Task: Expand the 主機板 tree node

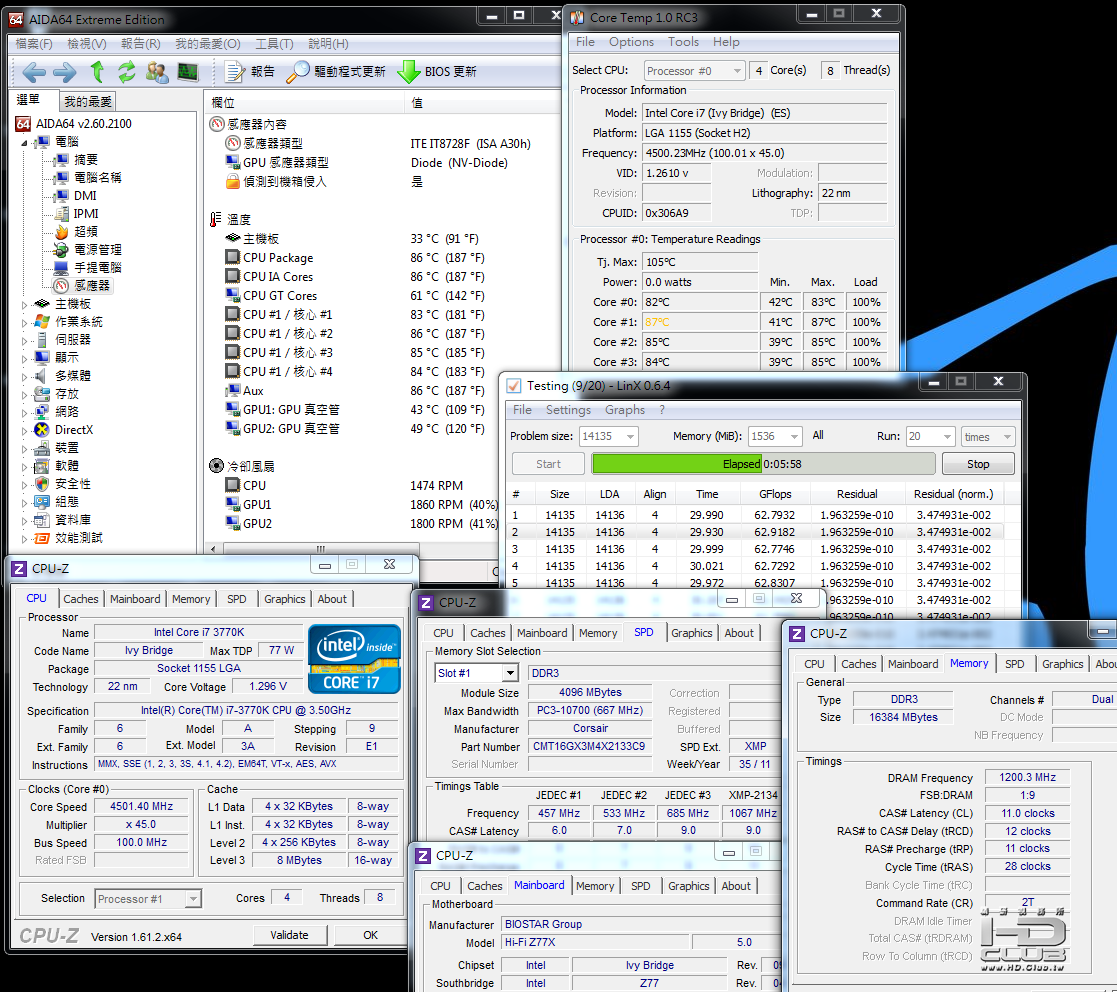Action: pos(25,304)
